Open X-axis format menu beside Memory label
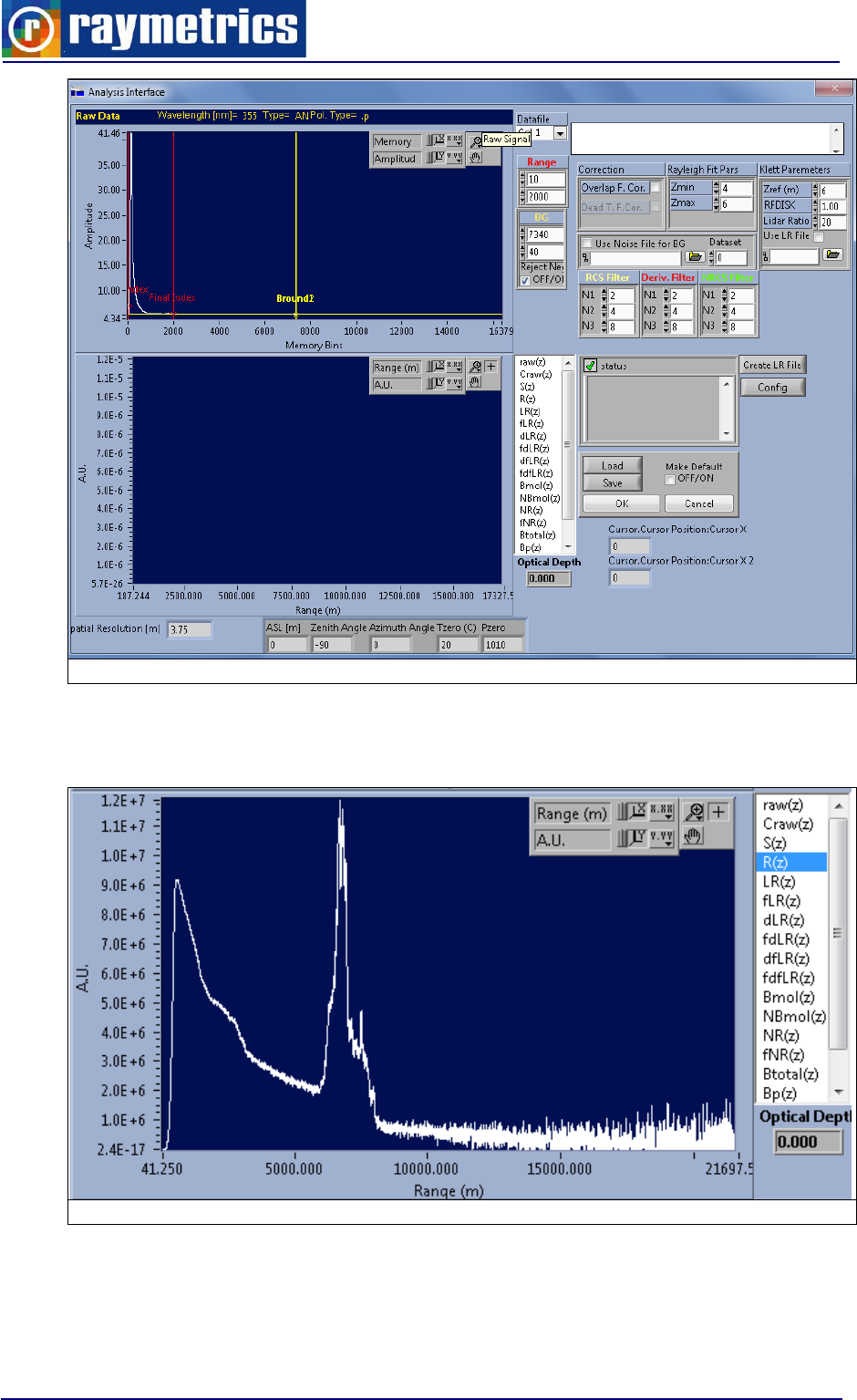This screenshot has height=1400, width=857. pyautogui.click(x=454, y=140)
